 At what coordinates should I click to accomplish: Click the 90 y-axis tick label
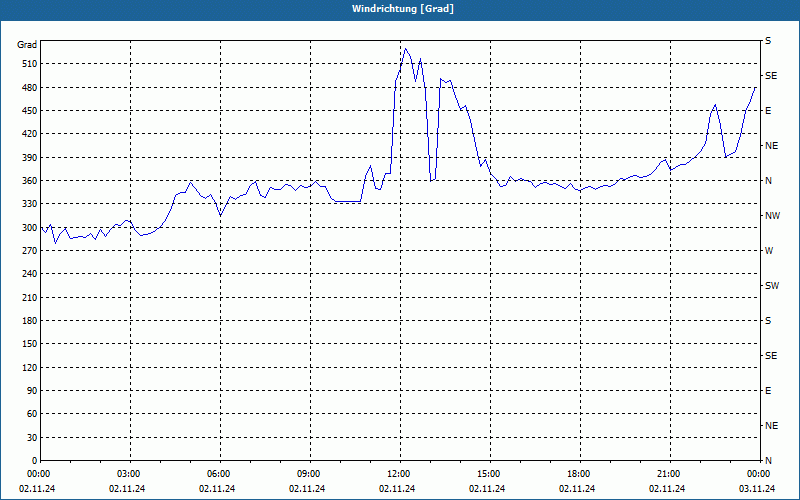click(32, 390)
